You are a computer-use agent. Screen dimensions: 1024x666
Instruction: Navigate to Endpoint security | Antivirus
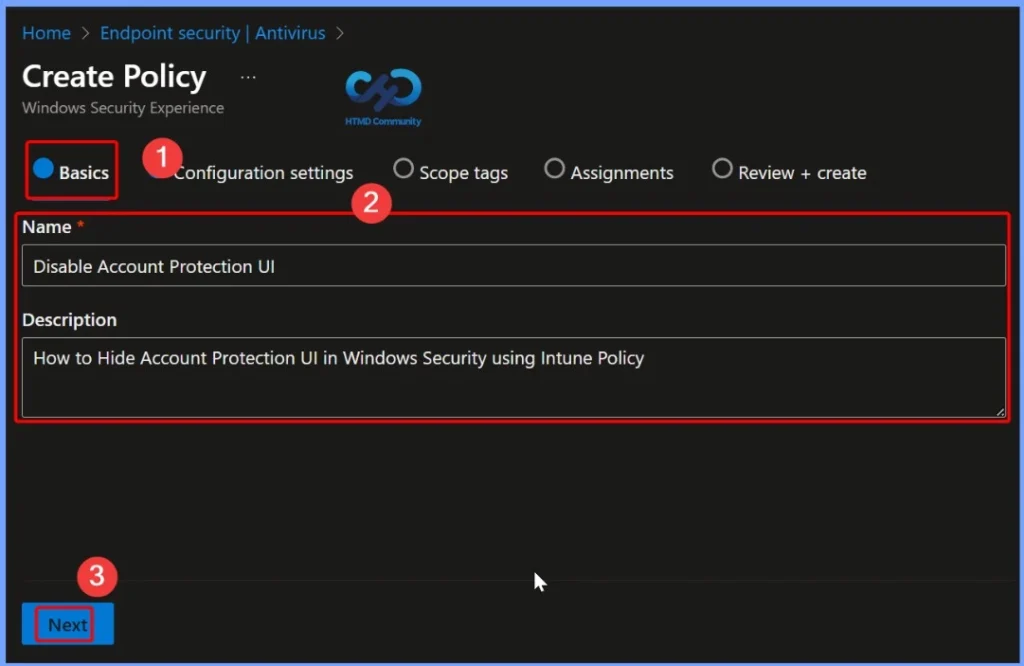(x=212, y=33)
